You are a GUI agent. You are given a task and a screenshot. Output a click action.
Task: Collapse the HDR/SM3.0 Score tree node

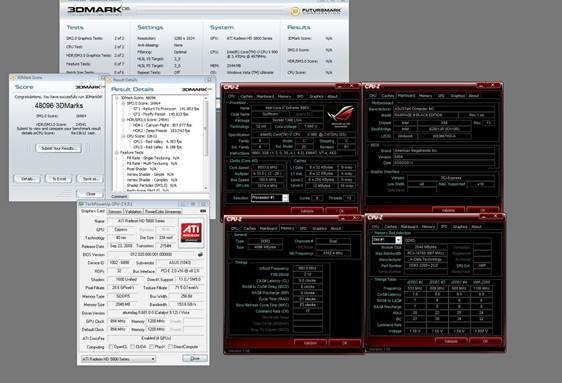(123, 120)
